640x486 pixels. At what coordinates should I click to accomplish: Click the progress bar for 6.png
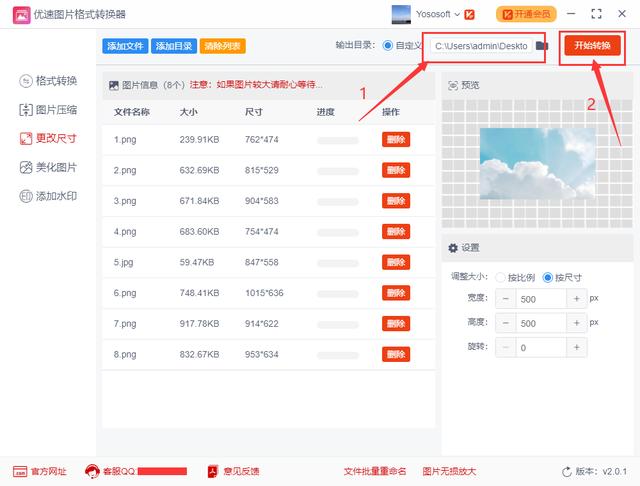[x=338, y=294]
